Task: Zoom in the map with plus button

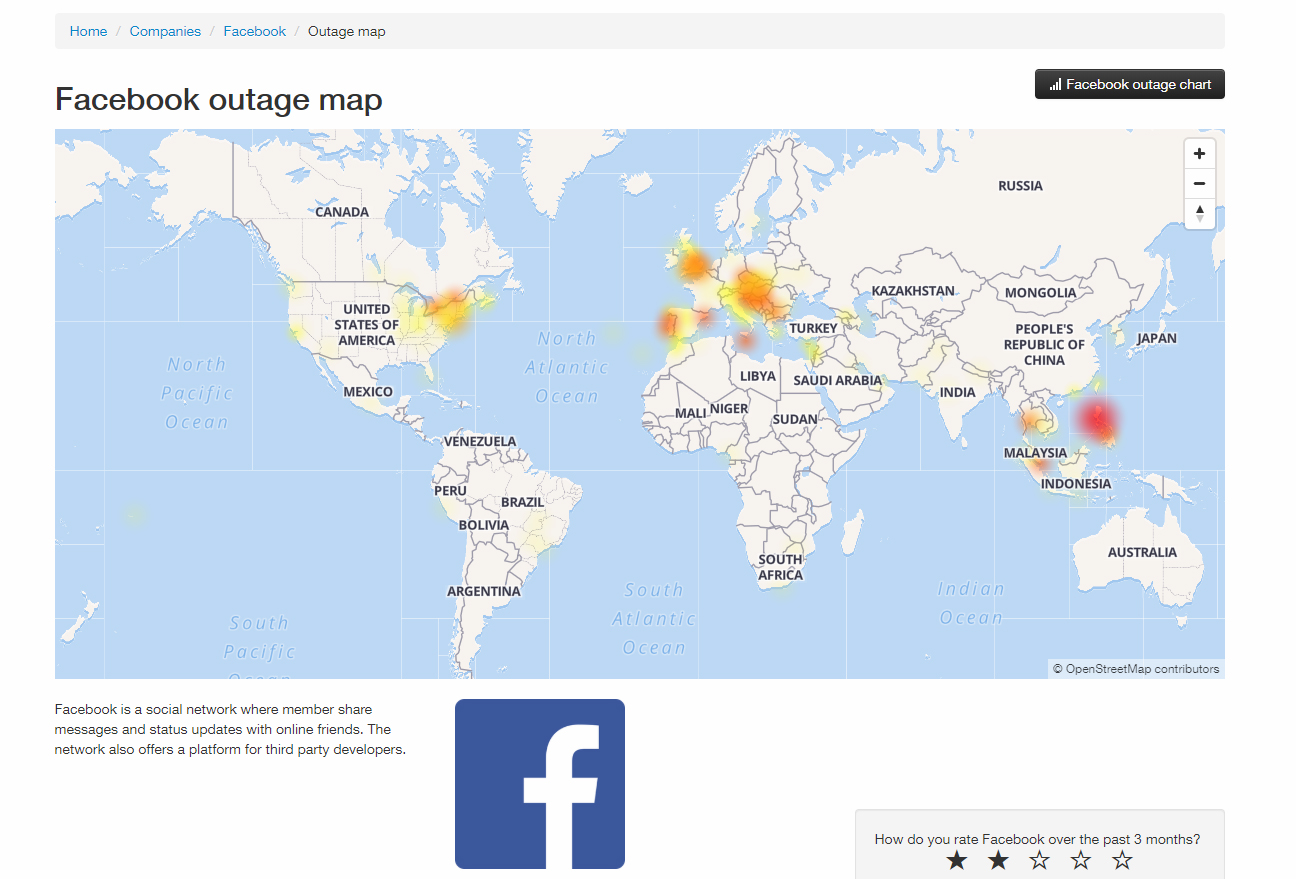Action: pyautogui.click(x=1199, y=154)
